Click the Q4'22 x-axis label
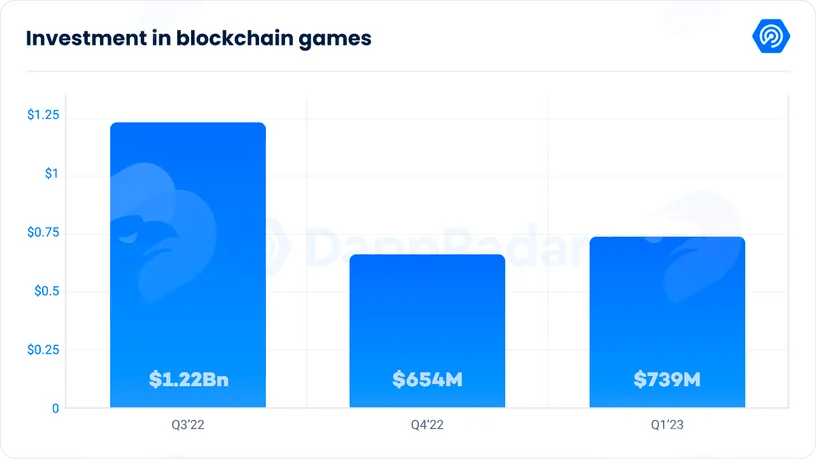The width and height of the screenshot is (816, 459). click(x=427, y=425)
